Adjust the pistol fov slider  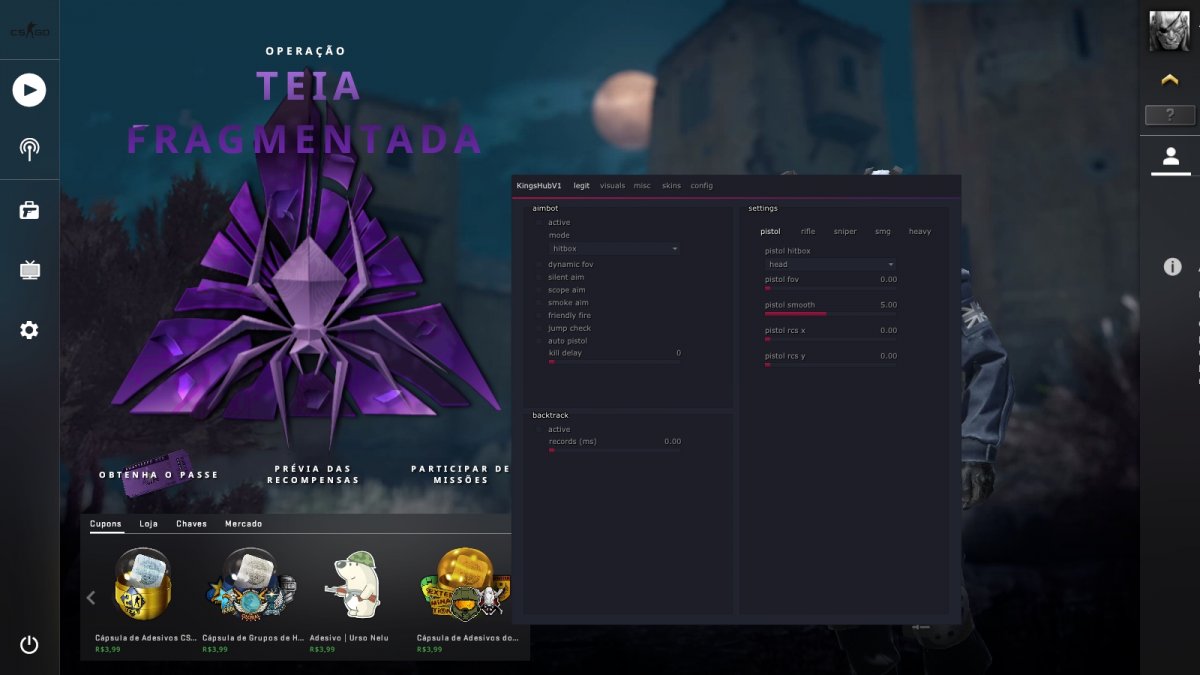830,288
